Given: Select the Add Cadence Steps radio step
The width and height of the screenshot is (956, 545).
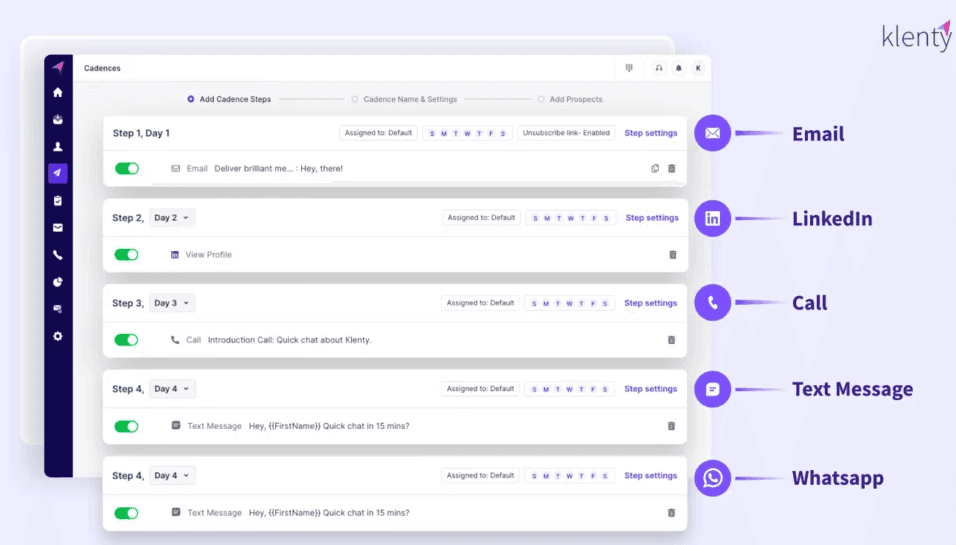Looking at the screenshot, I should point(191,99).
